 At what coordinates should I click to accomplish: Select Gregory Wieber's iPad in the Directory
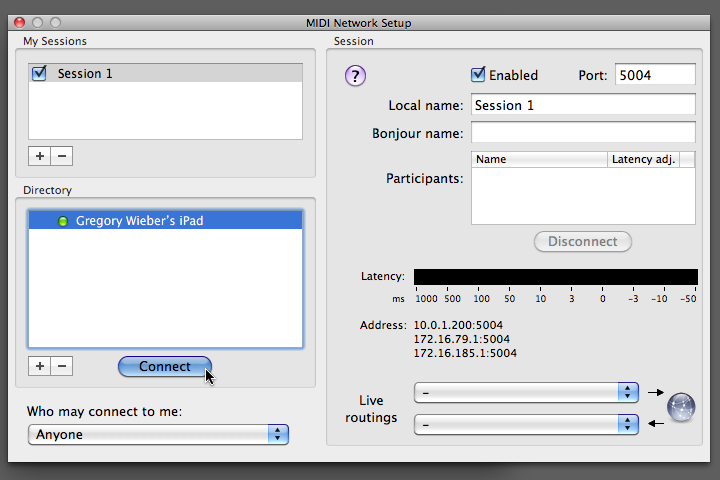coord(139,221)
